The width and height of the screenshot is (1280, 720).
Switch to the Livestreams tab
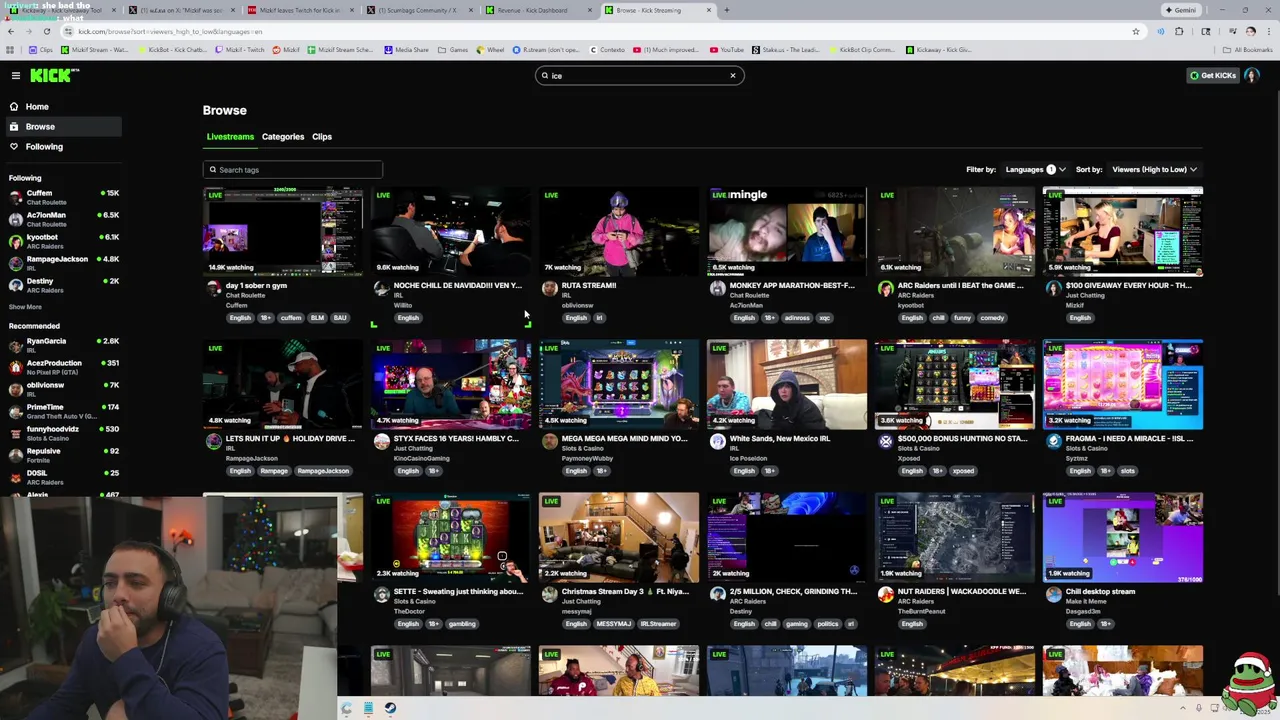[230, 136]
